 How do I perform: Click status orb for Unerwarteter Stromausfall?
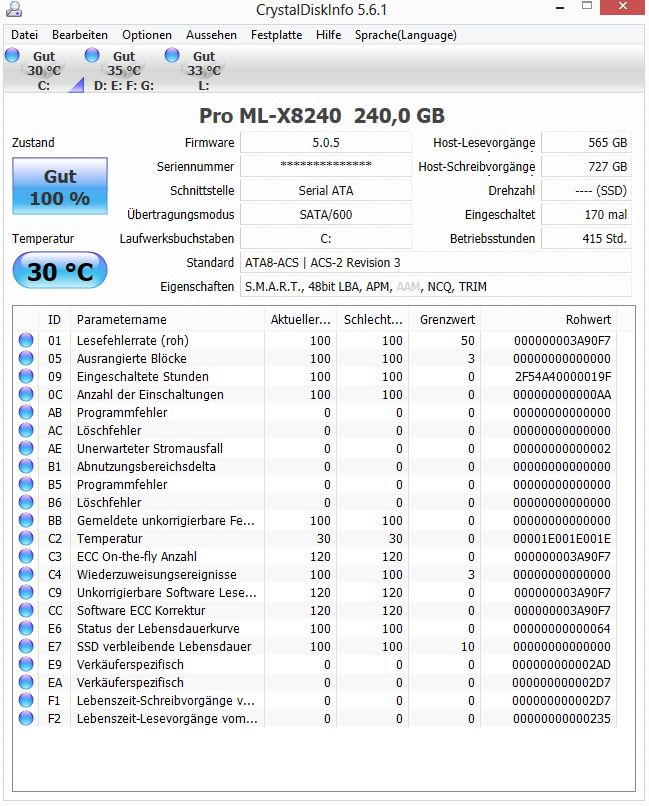point(26,448)
